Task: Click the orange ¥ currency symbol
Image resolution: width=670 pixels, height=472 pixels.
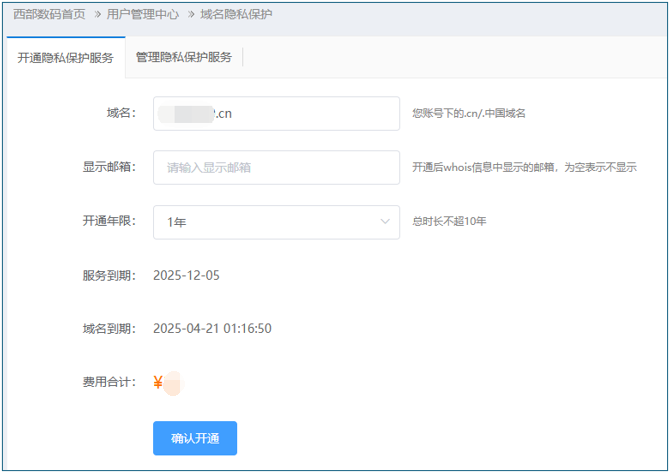Action: pyautogui.click(x=158, y=382)
